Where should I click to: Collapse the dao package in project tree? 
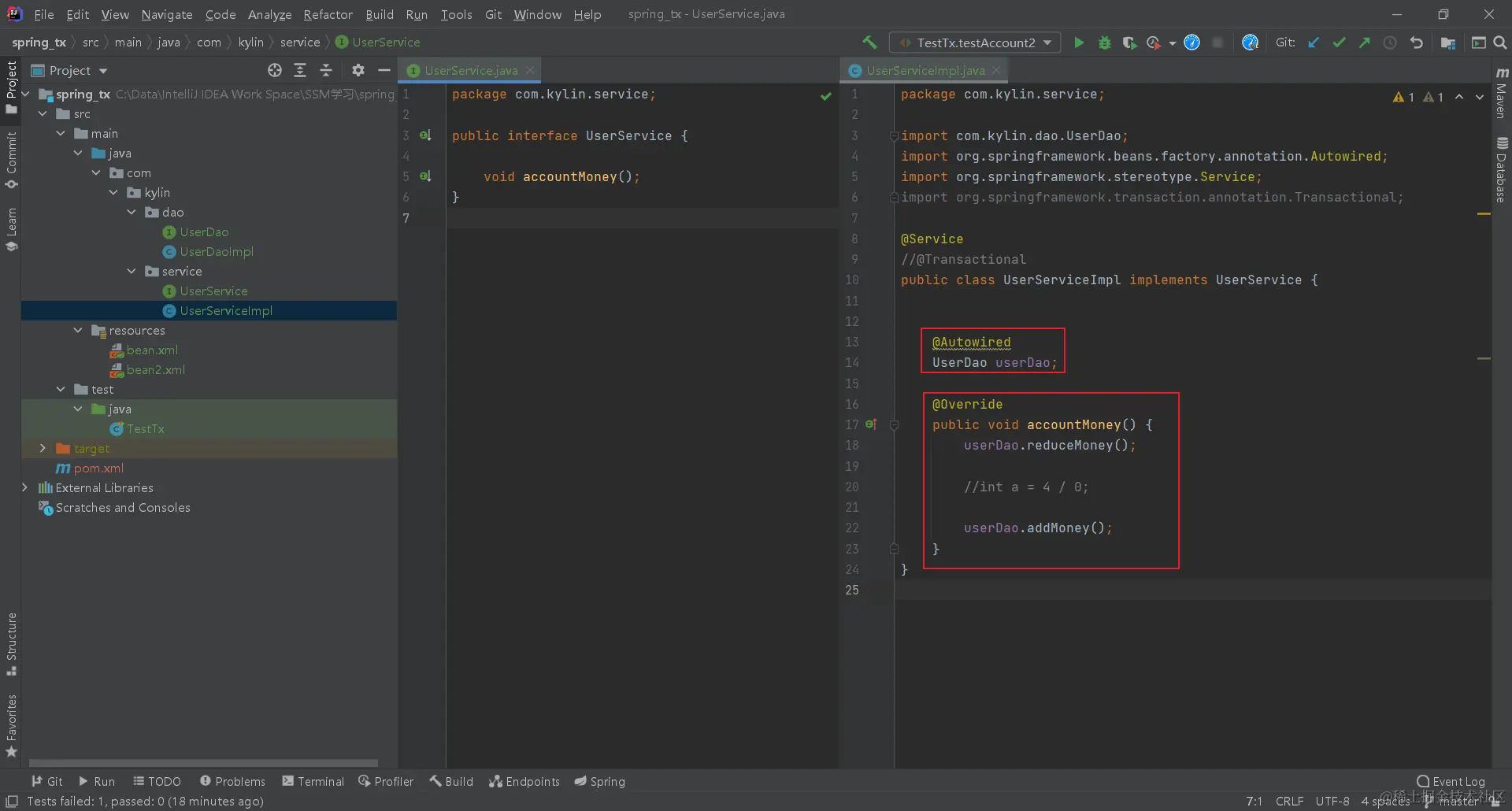[x=132, y=213]
